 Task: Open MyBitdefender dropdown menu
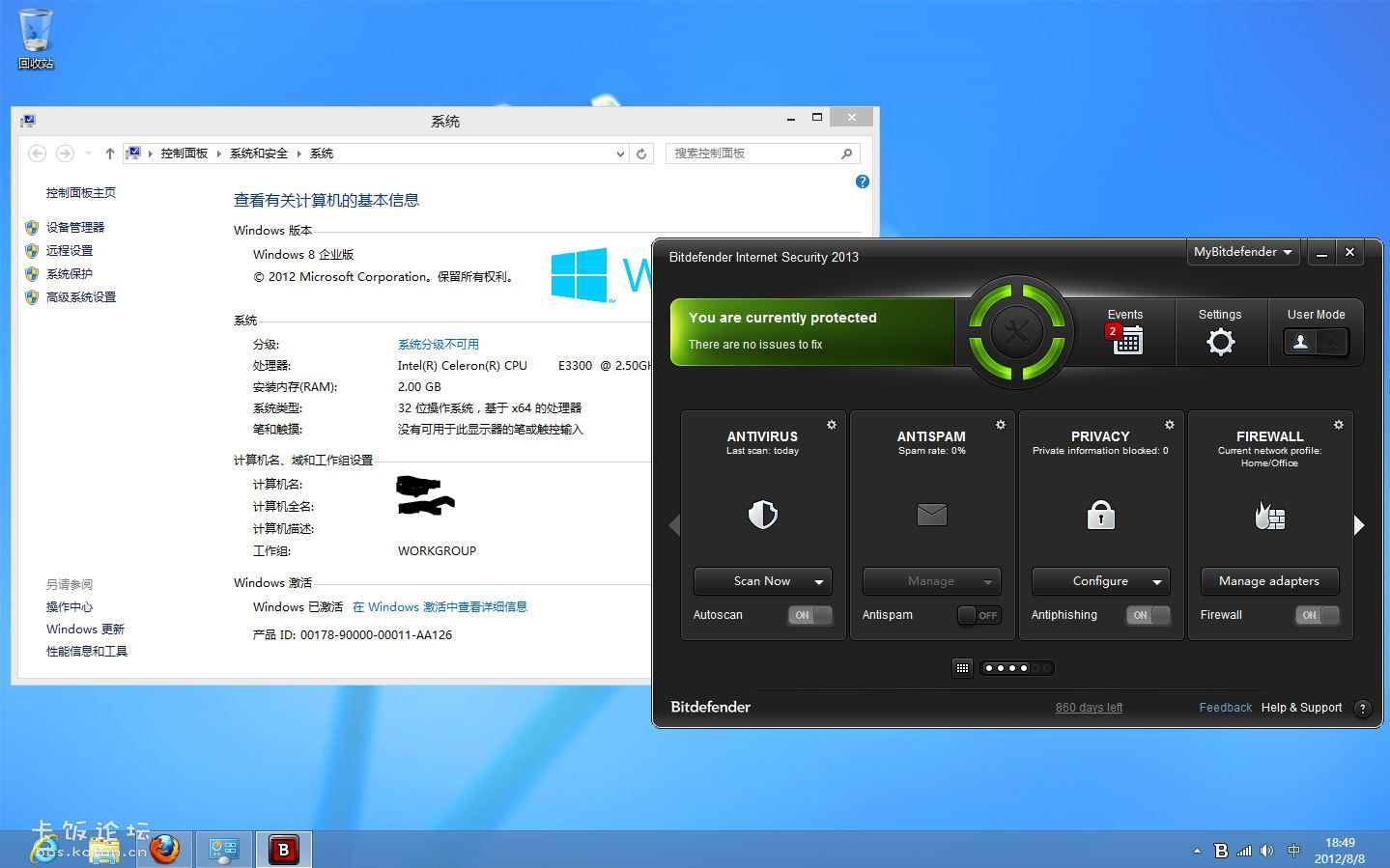(x=1242, y=252)
